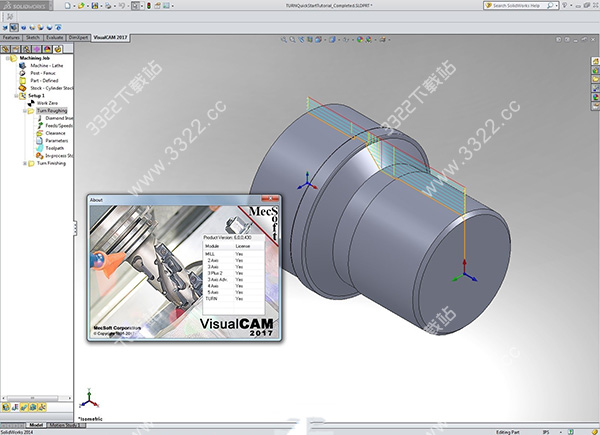Click the Previous View icon in the viewport toolbar

[x=301, y=39]
